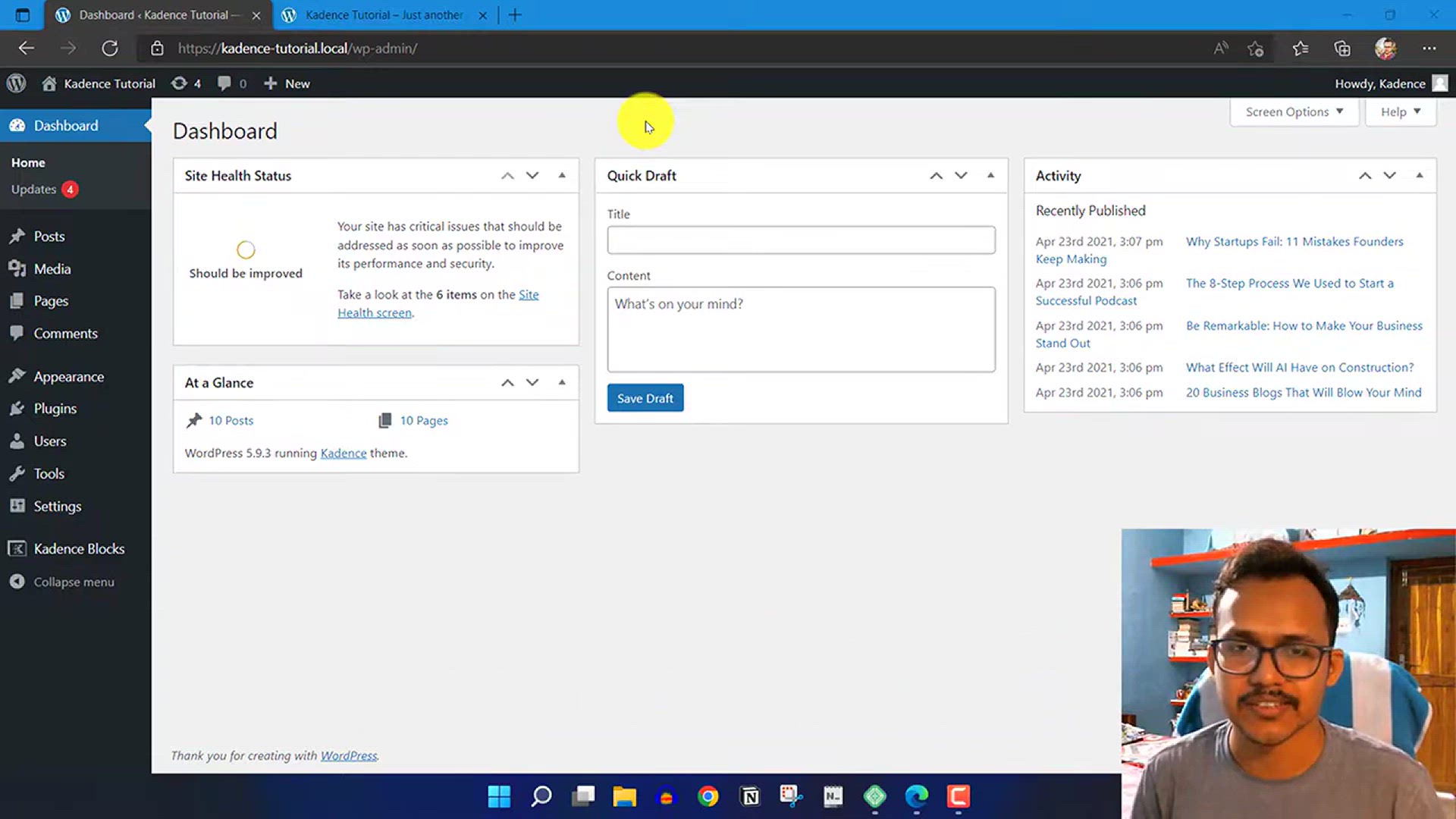Refresh the page with reload icon
The image size is (1456, 819).
110,49
